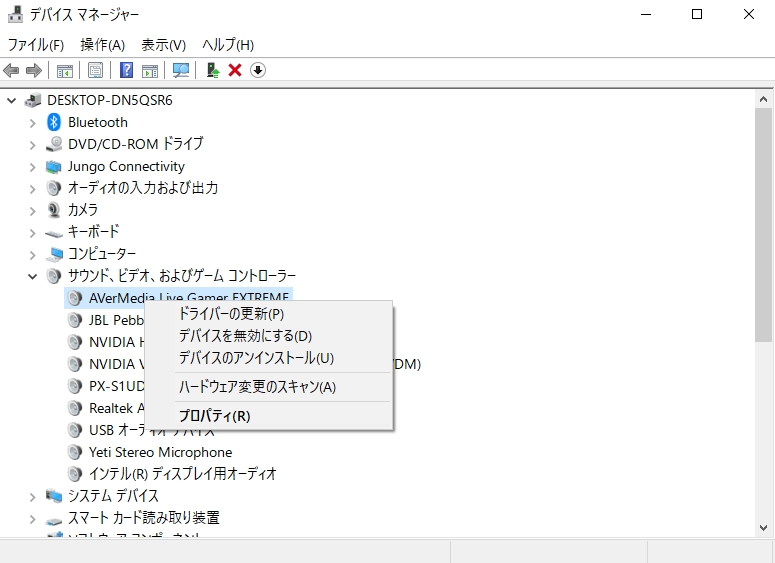Expand the カメラ category
The width and height of the screenshot is (775, 563).
point(33,212)
